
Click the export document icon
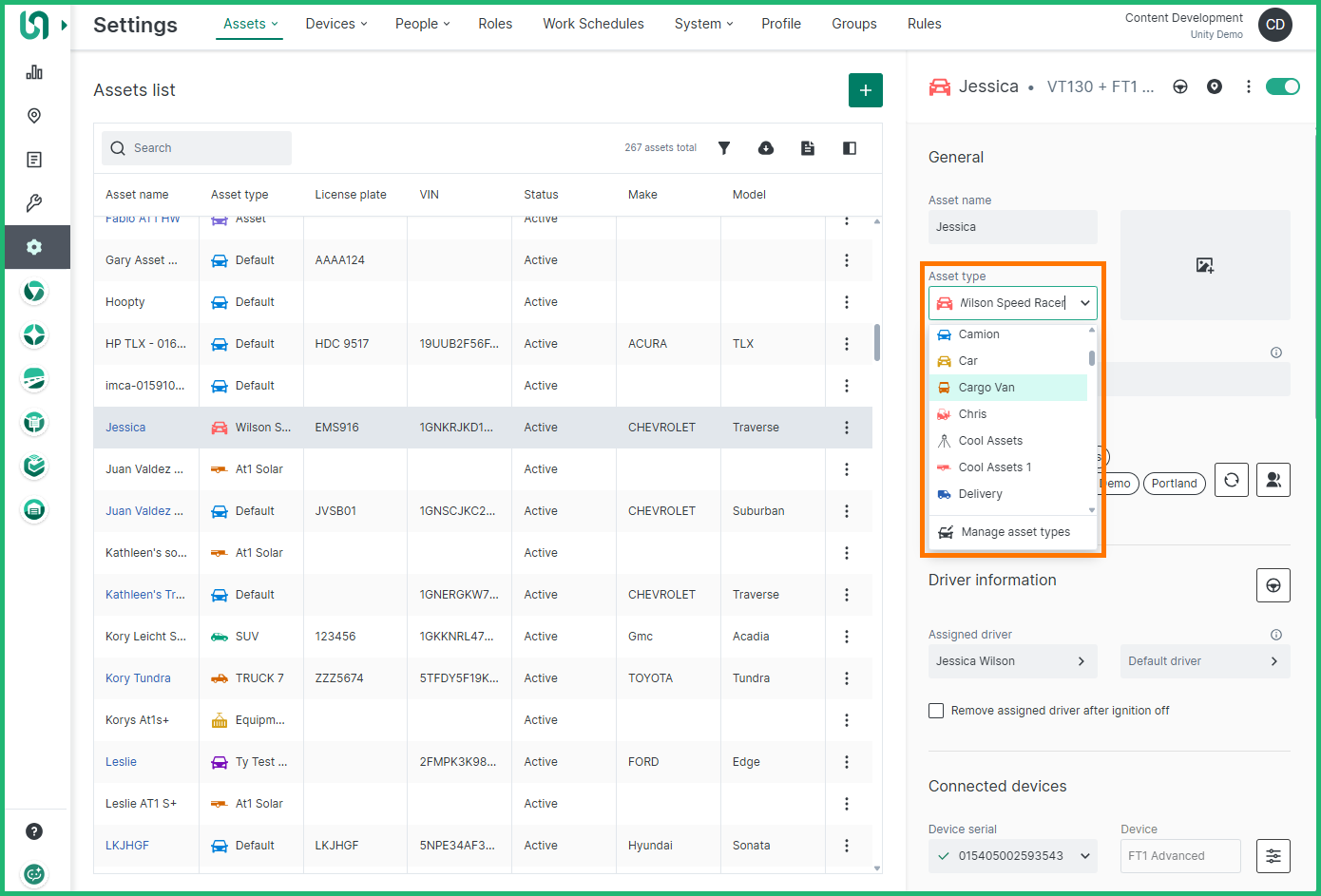coord(808,148)
